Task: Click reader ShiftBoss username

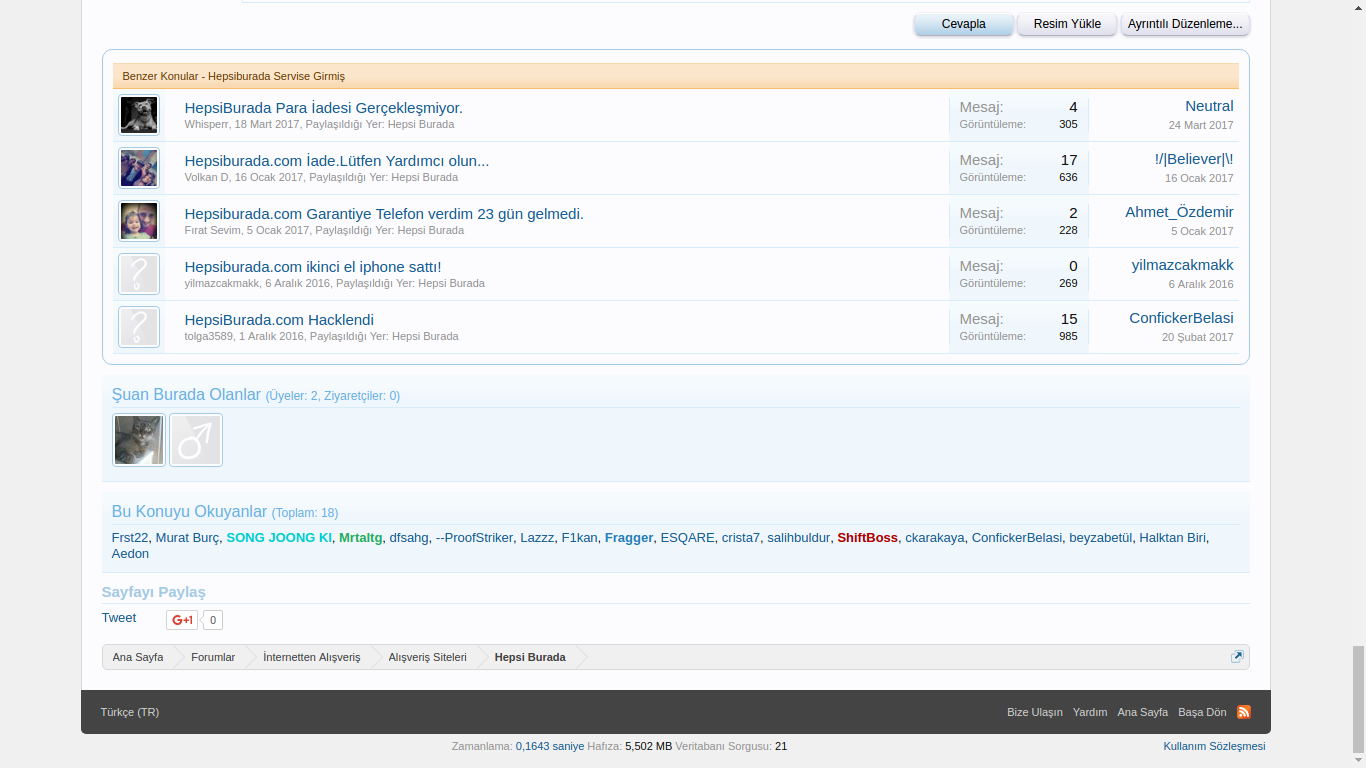Action: (868, 537)
